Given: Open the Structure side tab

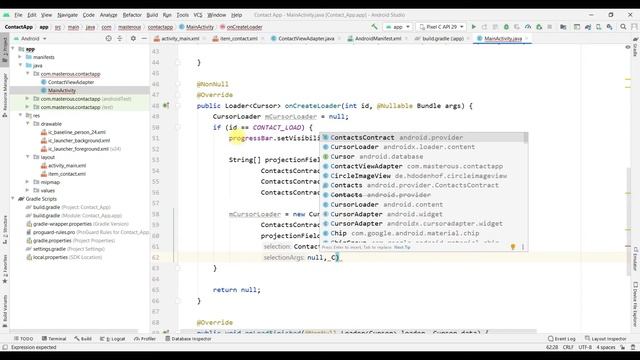Looking at the screenshot, I should pyautogui.click(x=4, y=229).
